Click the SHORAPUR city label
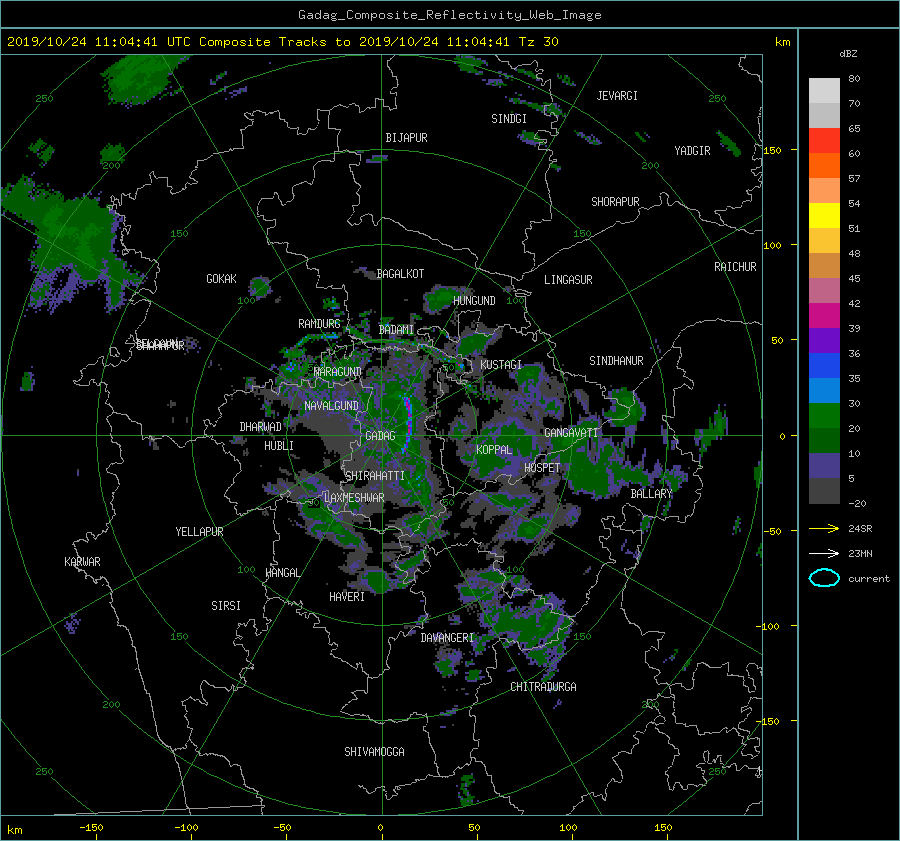Image resolution: width=900 pixels, height=841 pixels. click(615, 201)
